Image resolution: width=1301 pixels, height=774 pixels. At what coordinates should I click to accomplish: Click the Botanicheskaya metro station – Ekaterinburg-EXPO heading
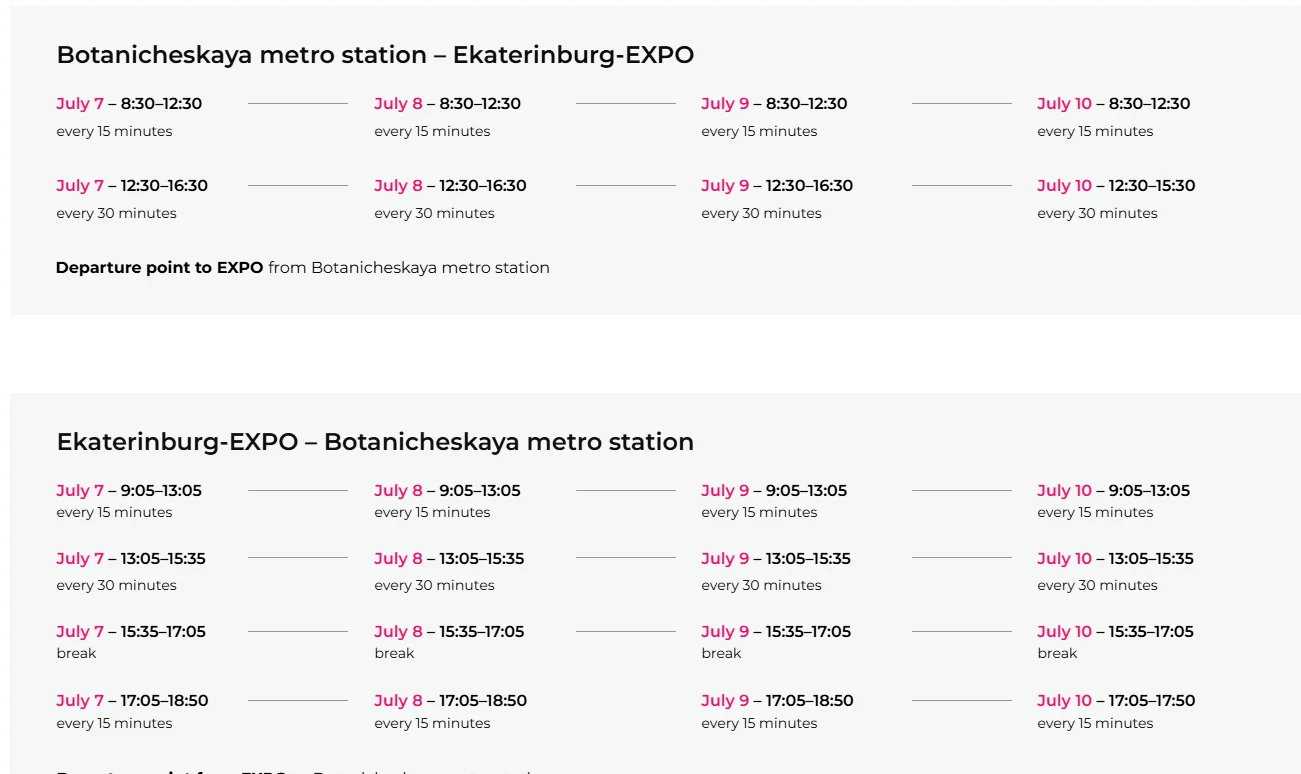(375, 55)
